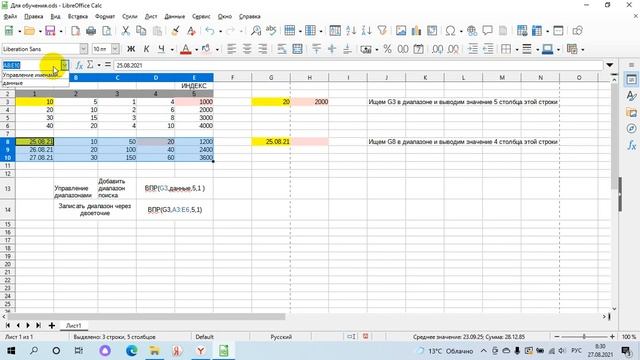
Task: Click the Sum sigma icon
Action: (x=90, y=65)
